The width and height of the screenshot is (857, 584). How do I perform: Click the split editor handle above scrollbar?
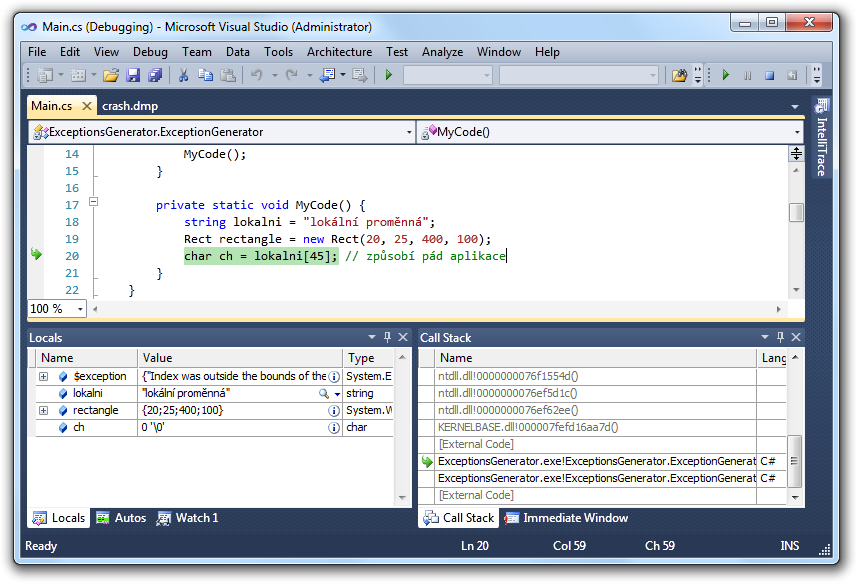click(x=796, y=154)
